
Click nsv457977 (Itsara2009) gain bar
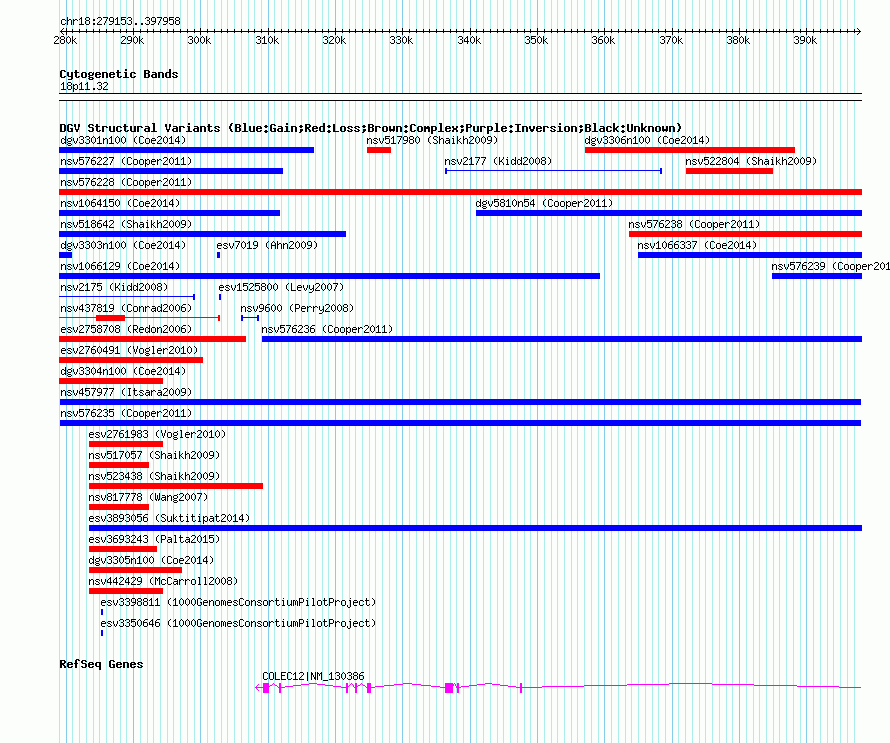pos(460,402)
